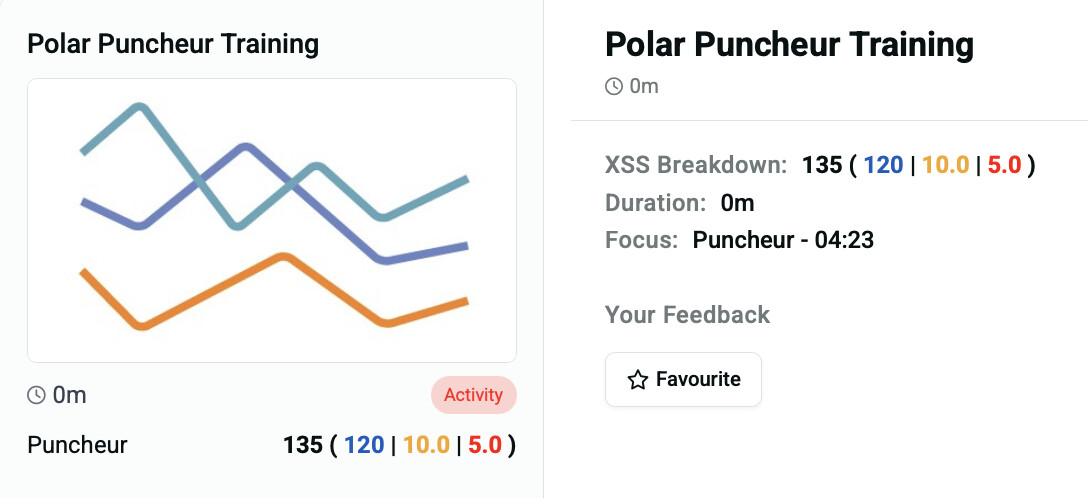1088x498 pixels.
Task: Click the star icon on the Favourite button
Action: pos(637,380)
